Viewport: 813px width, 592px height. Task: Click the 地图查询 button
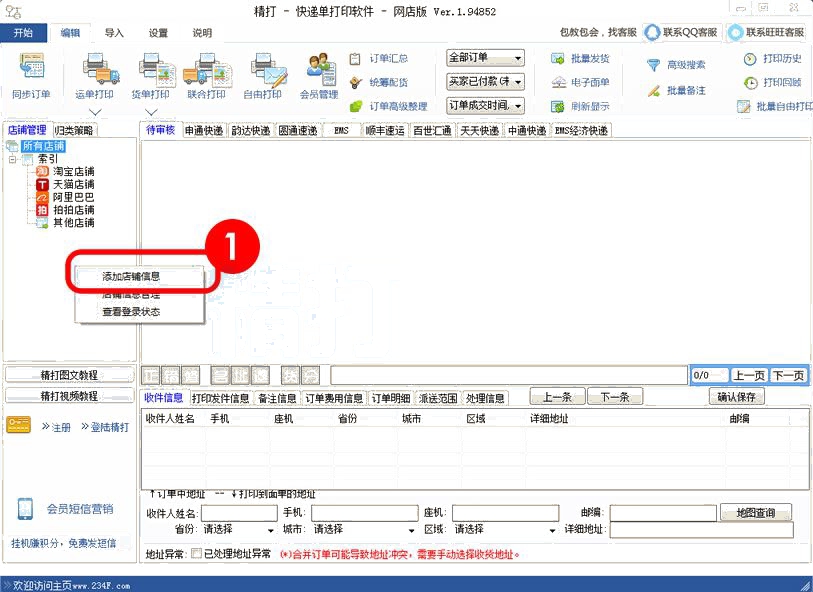tap(755, 511)
